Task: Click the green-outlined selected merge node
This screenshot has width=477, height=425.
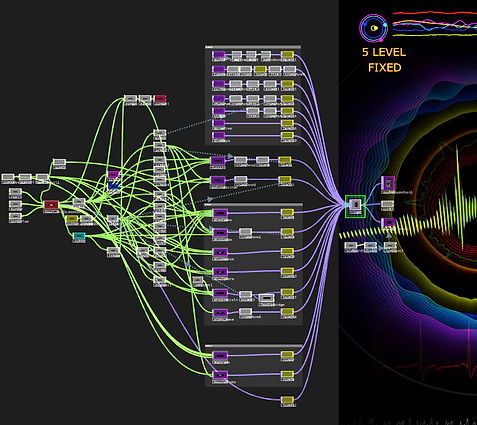Action: point(355,207)
